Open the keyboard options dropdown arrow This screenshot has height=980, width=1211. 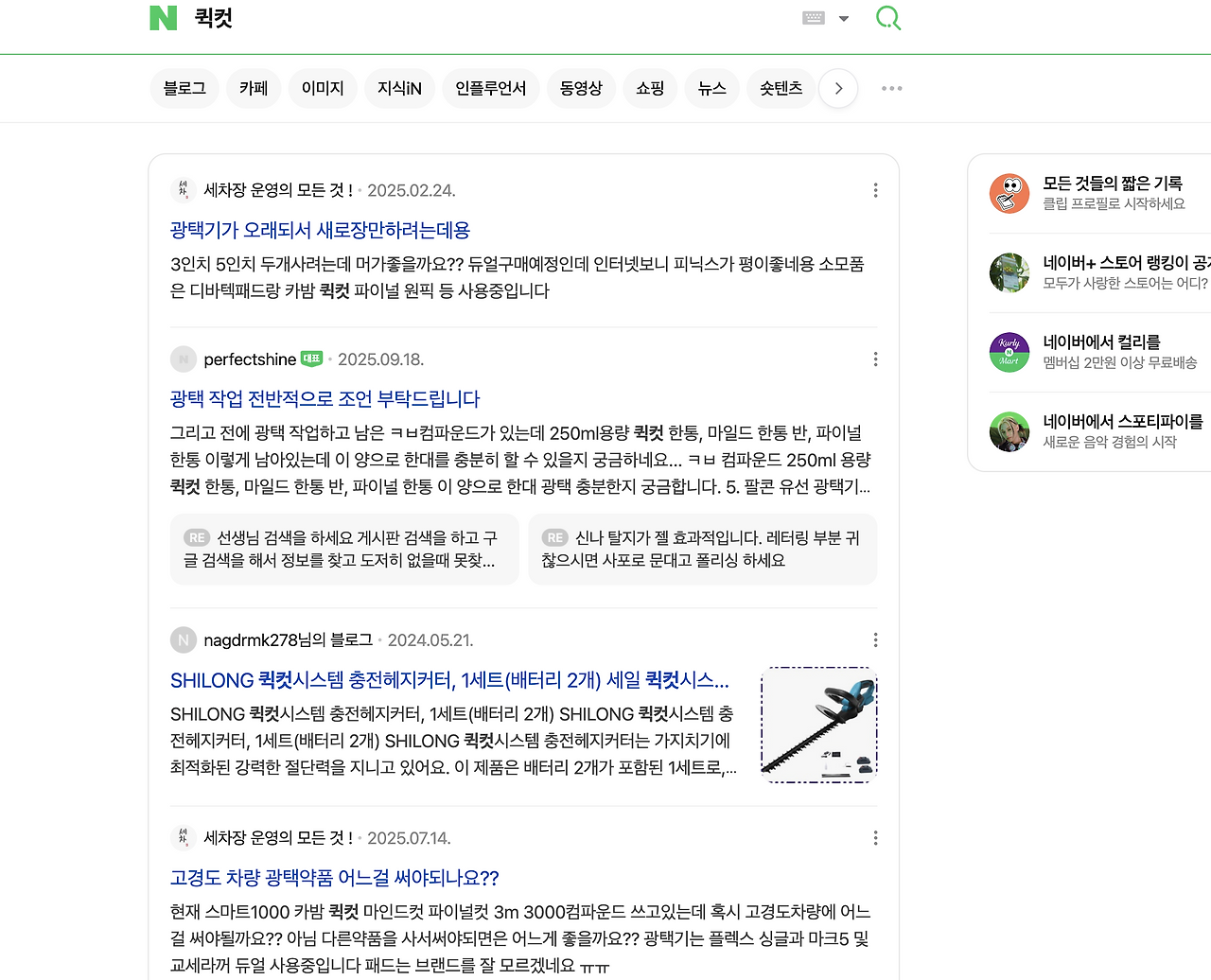click(x=843, y=17)
